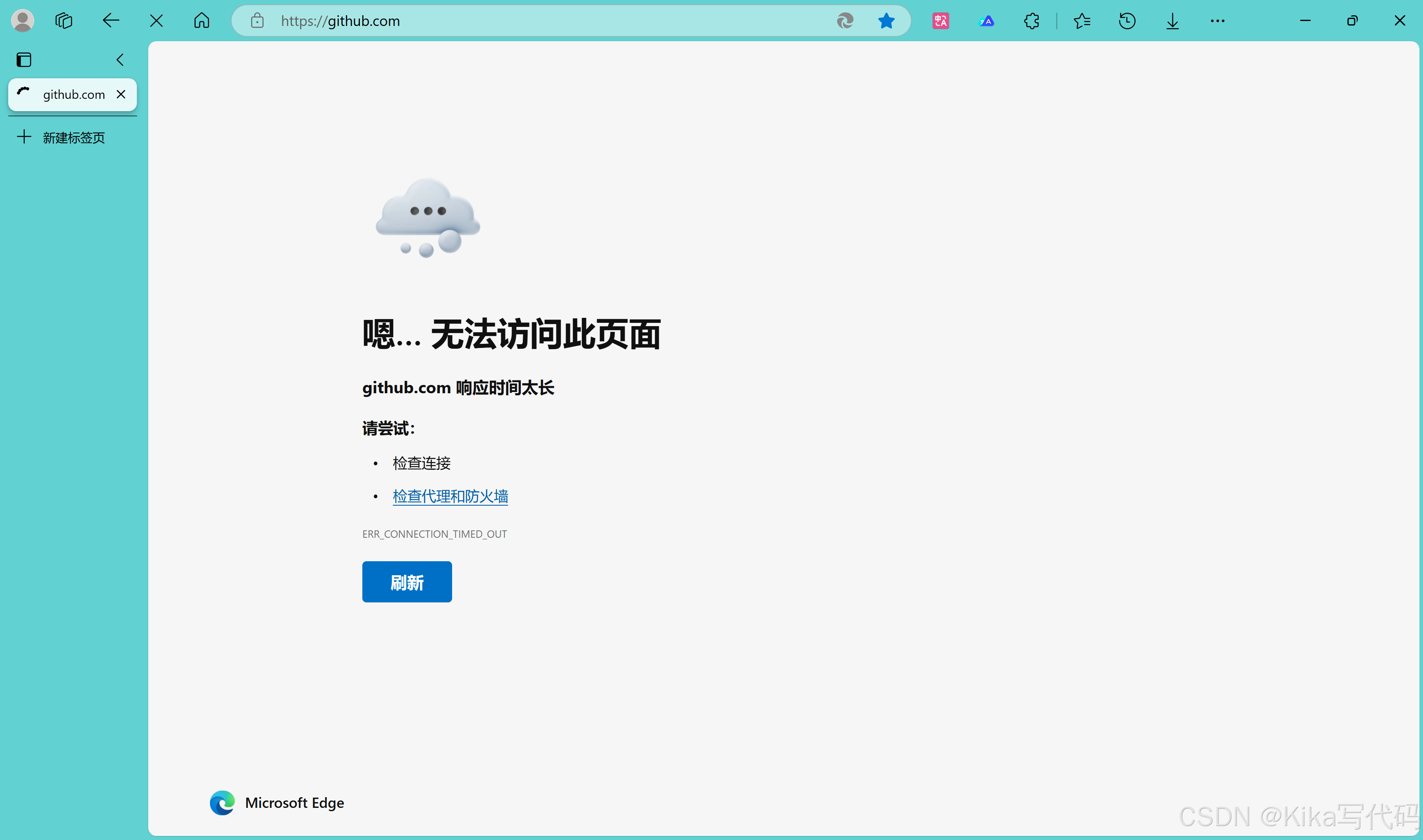Image resolution: width=1423 pixels, height=840 pixels.
Task: Go to the home page
Action: pos(202,21)
